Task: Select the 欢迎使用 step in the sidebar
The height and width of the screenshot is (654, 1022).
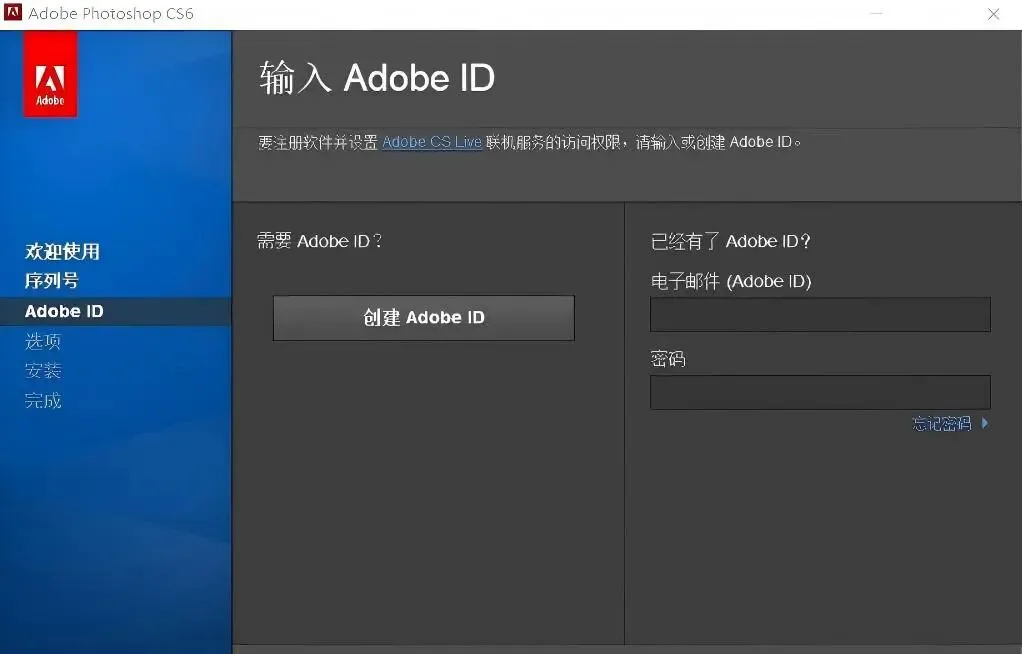Action: (x=63, y=251)
